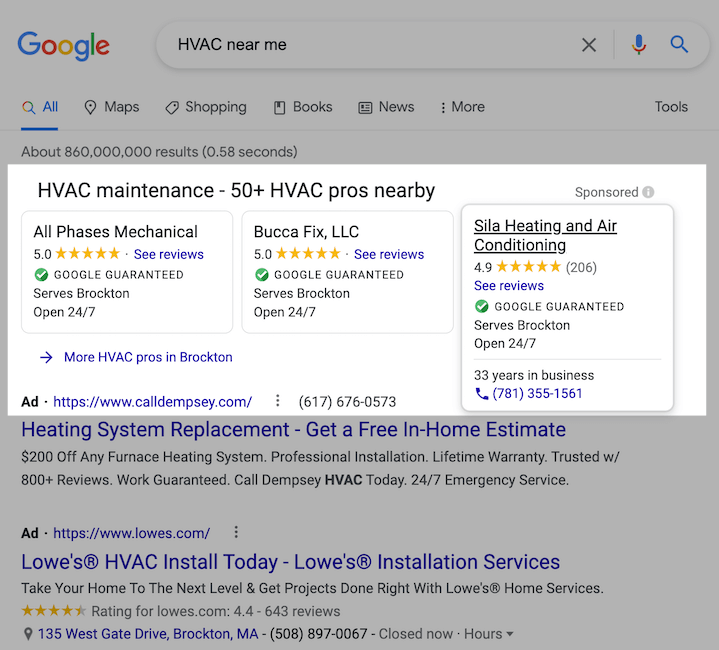Click the Books tab book icon

point(279,108)
